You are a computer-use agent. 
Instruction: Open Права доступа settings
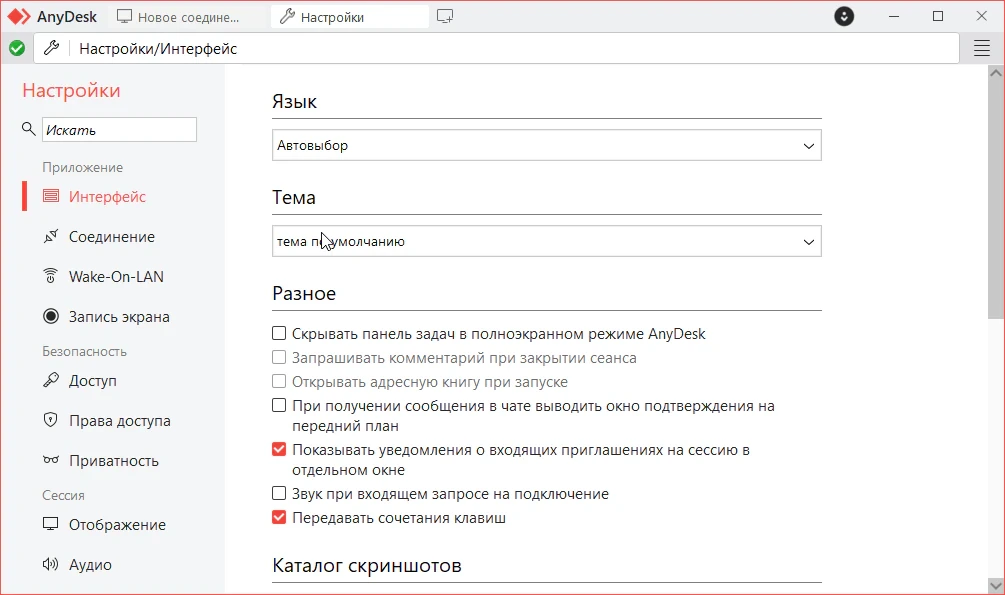(120, 421)
